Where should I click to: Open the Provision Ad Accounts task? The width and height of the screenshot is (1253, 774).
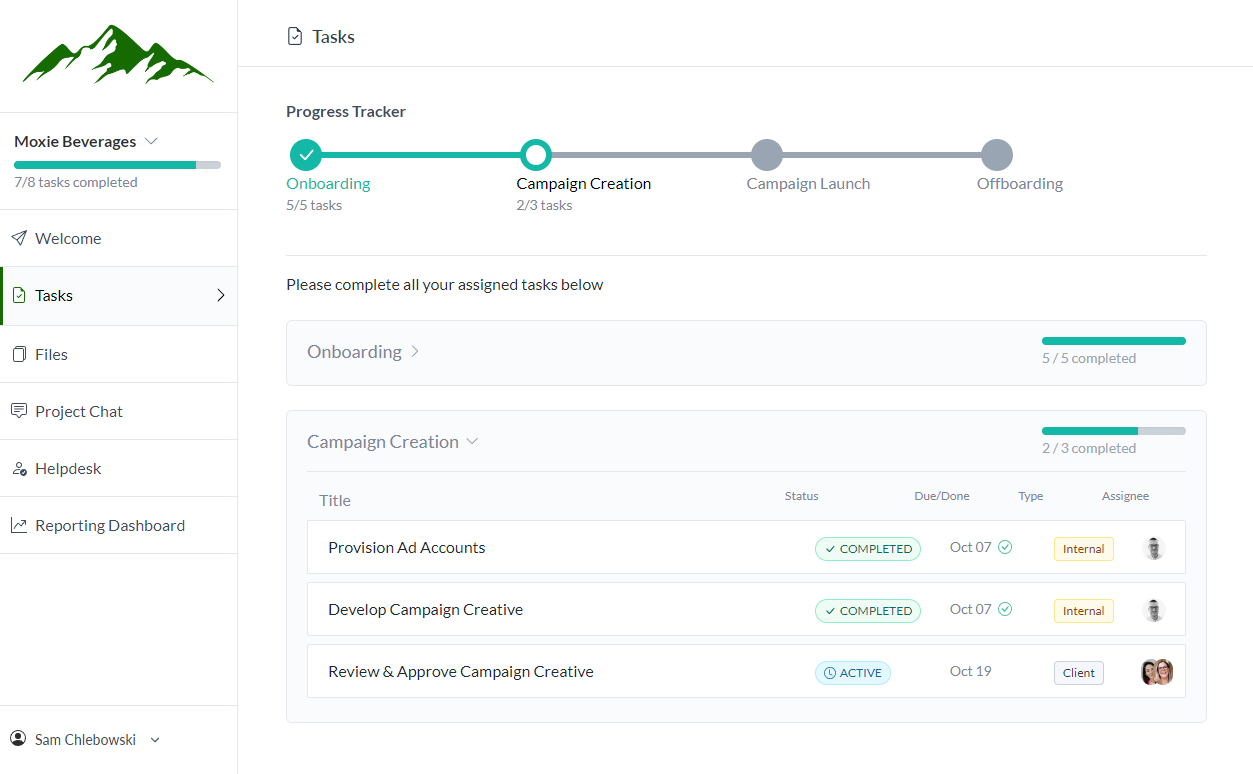pos(407,548)
